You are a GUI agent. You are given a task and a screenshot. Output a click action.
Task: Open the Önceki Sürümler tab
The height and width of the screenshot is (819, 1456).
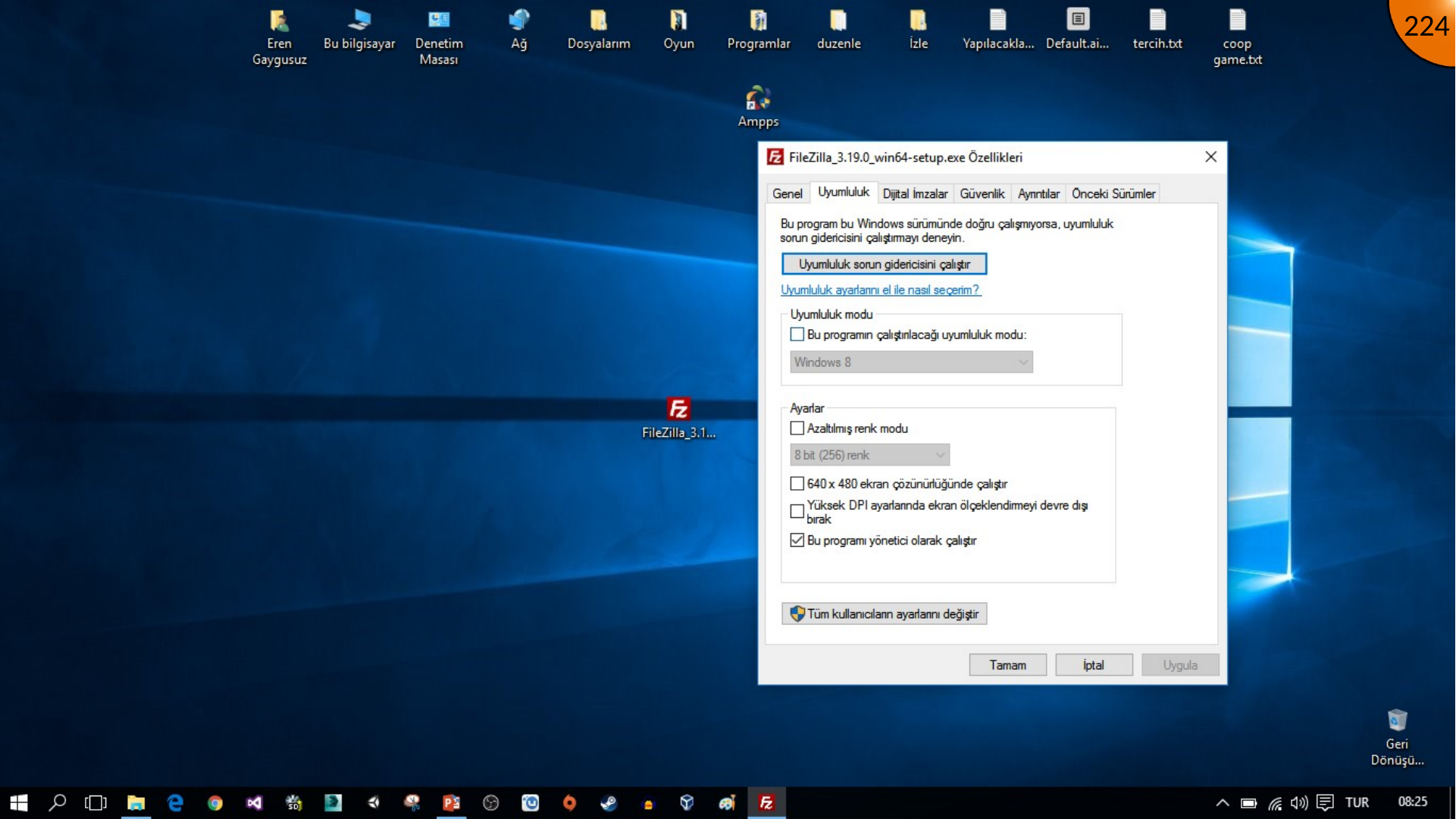coord(1113,194)
